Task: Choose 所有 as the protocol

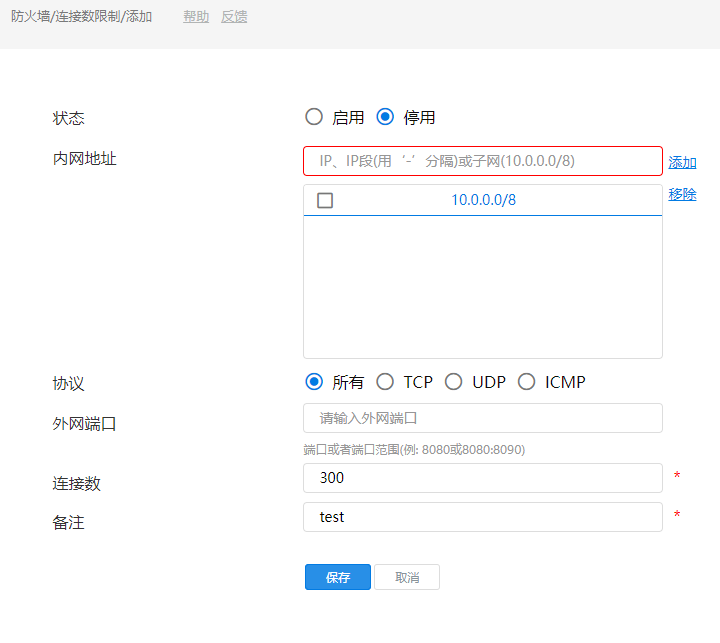Action: tap(314, 381)
